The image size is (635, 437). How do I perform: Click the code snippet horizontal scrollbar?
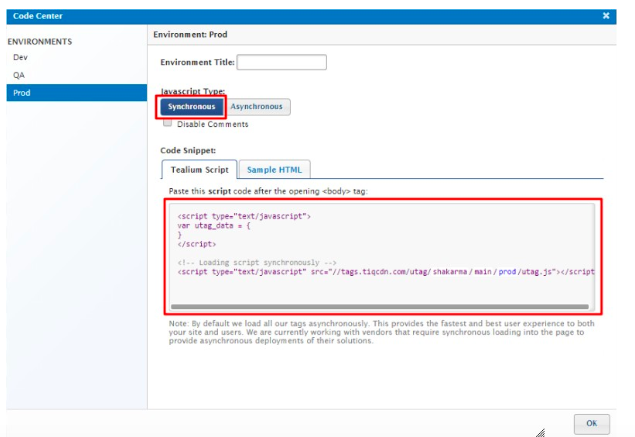coord(380,307)
